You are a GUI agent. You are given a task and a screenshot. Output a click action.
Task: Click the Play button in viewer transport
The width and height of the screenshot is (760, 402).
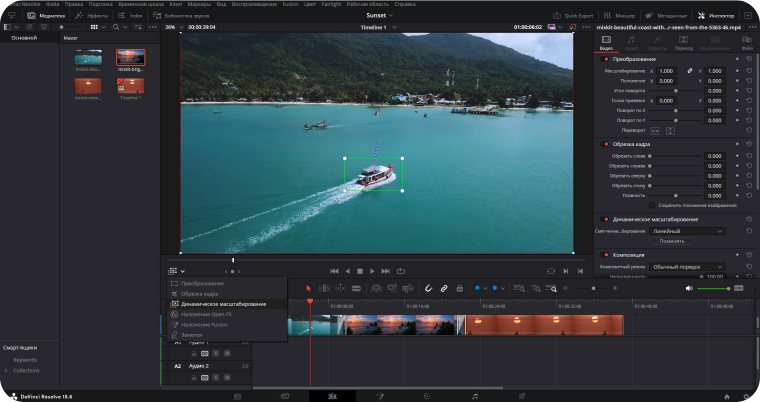coord(372,270)
